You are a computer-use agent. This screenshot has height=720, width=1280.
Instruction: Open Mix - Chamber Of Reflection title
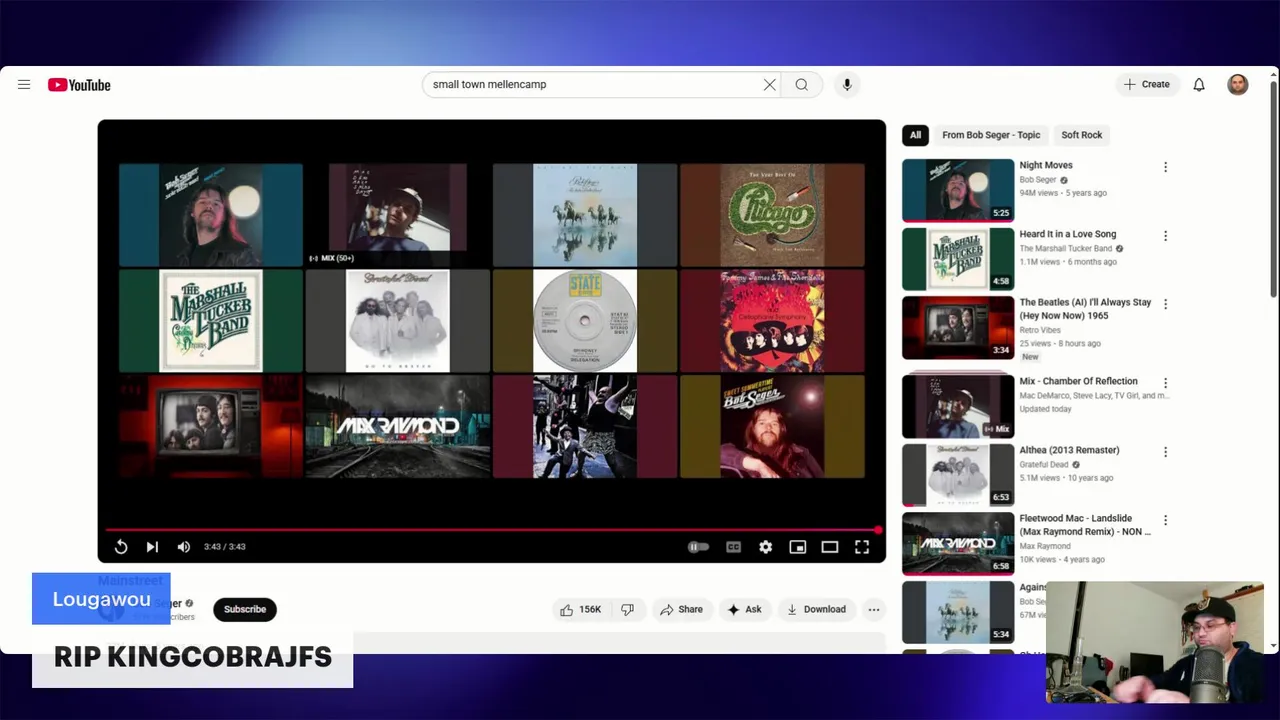tap(1078, 381)
